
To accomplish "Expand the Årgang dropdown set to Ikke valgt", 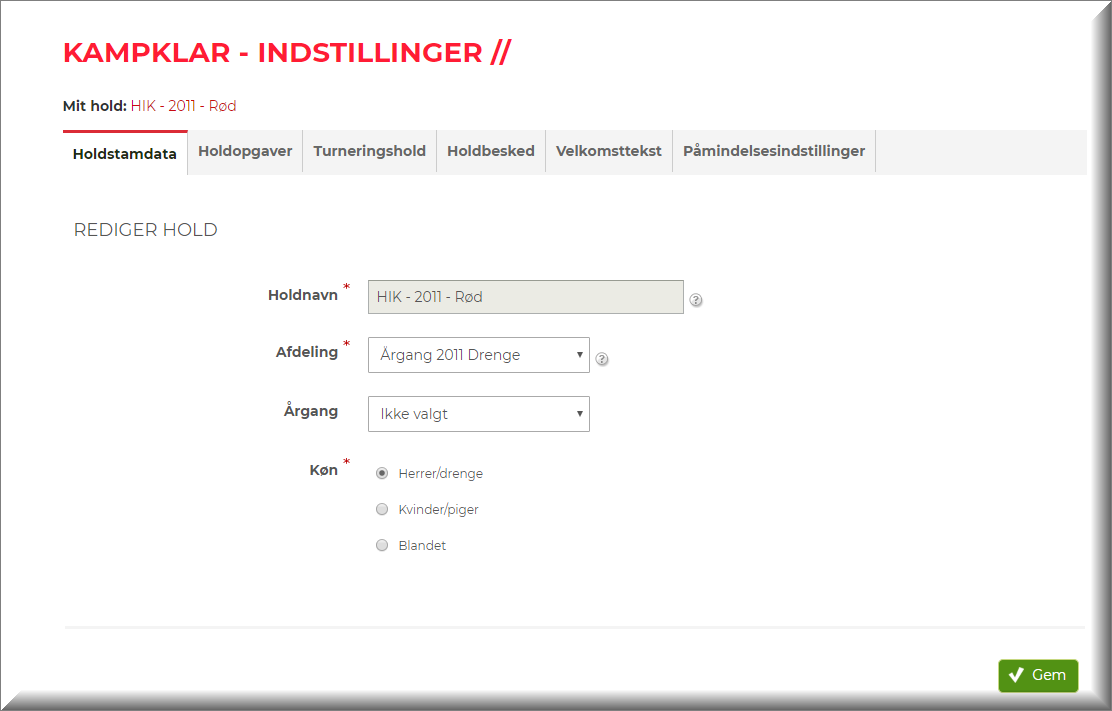I will (478, 414).
